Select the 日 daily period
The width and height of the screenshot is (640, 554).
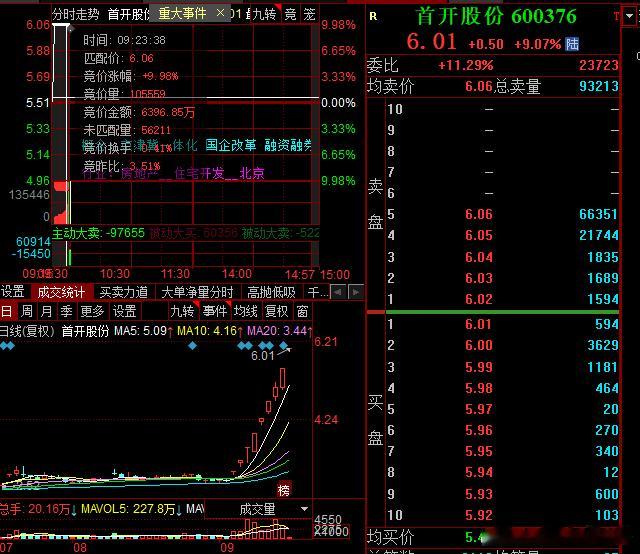pos(7,311)
